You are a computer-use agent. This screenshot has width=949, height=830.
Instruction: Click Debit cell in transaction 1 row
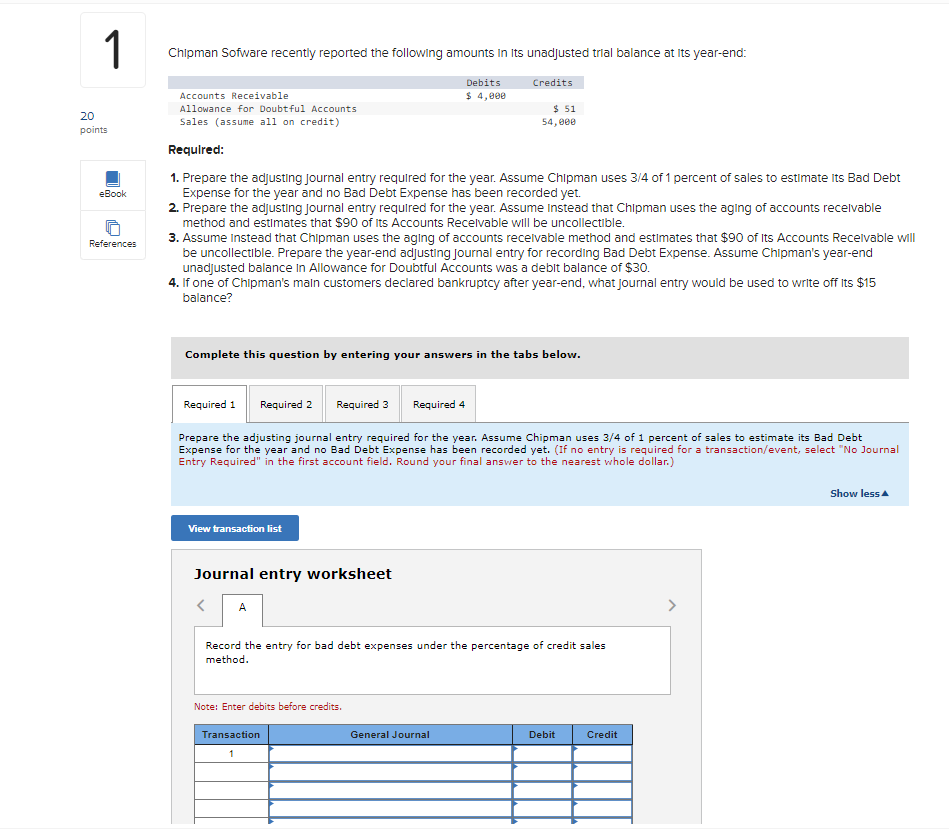click(x=542, y=754)
